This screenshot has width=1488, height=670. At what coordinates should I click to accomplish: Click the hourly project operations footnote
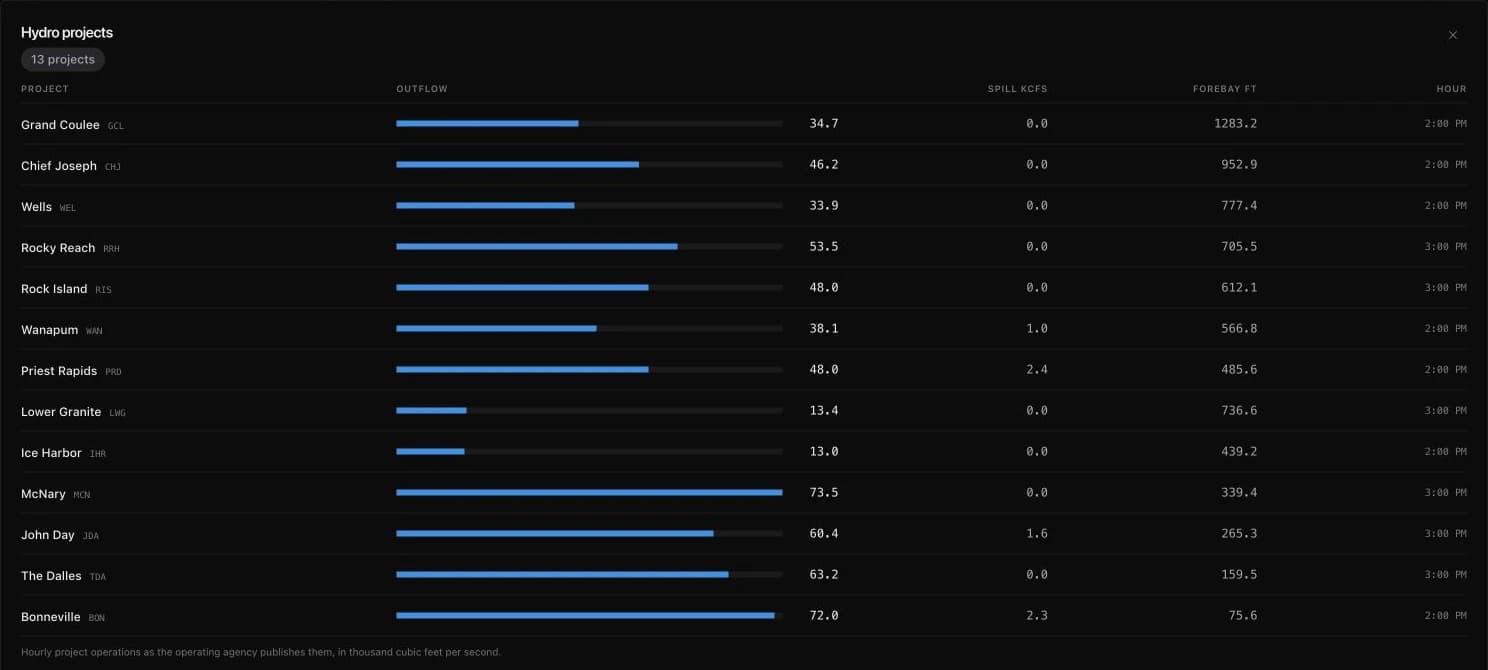pyautogui.click(x=261, y=652)
